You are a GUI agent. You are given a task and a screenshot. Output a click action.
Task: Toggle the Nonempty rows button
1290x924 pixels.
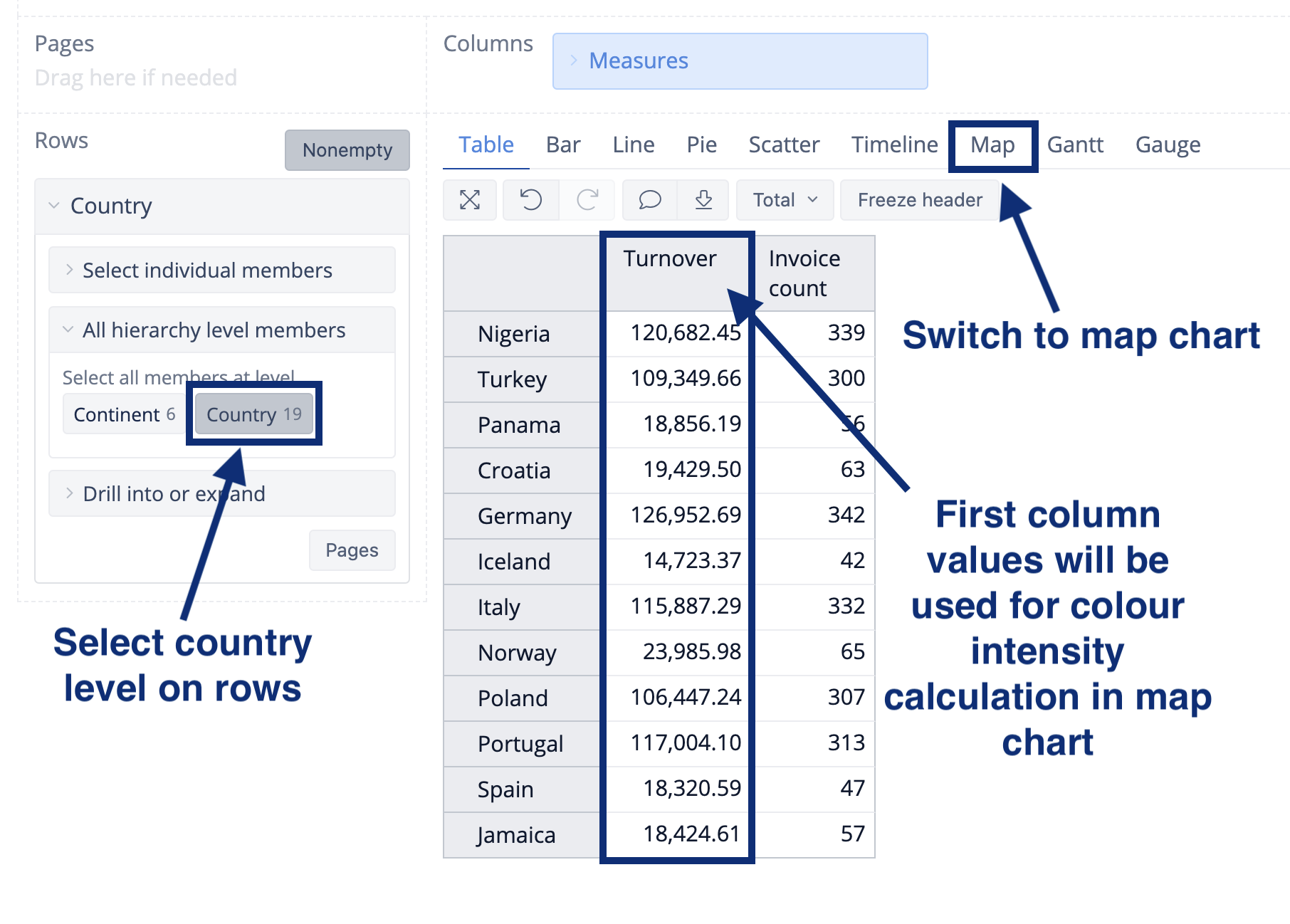(x=347, y=150)
